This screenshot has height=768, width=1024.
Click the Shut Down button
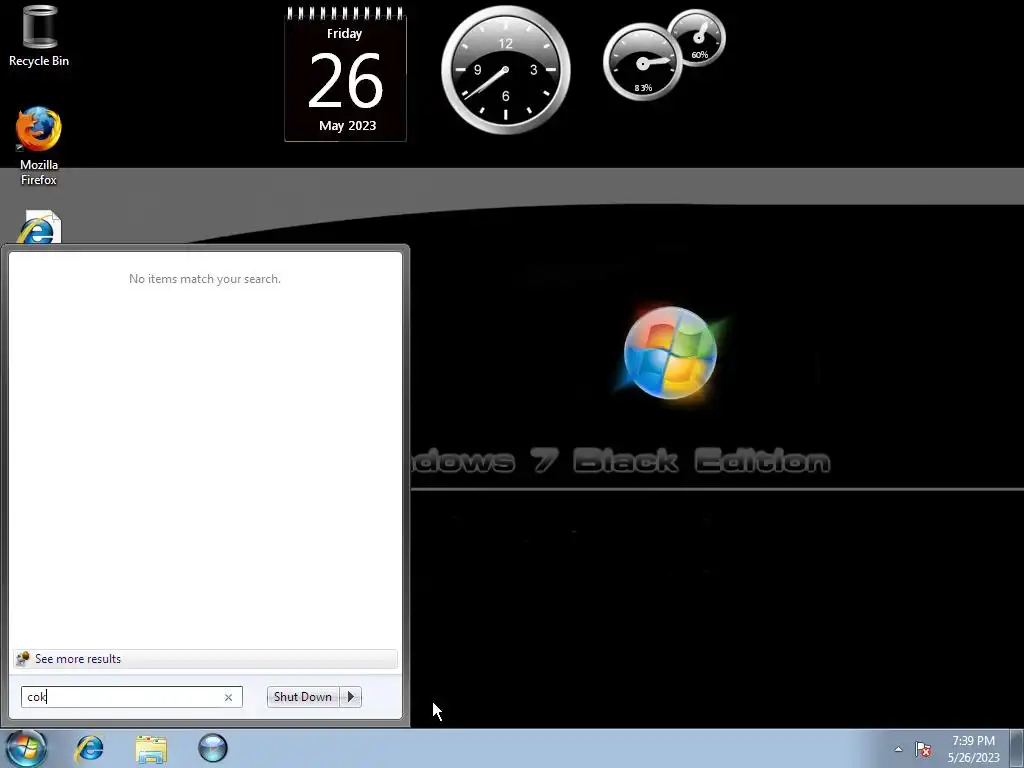pyautogui.click(x=303, y=697)
